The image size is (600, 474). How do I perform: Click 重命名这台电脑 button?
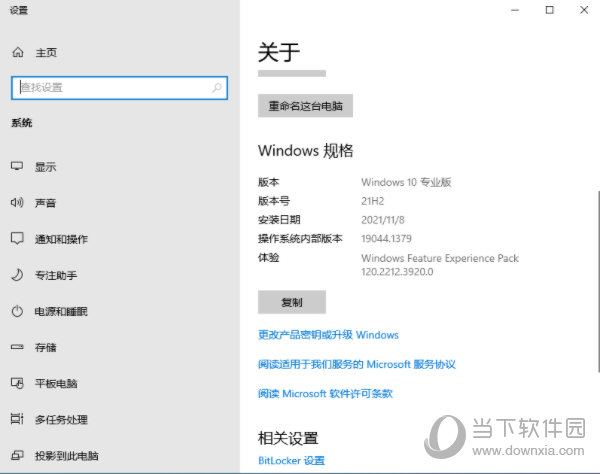305,106
